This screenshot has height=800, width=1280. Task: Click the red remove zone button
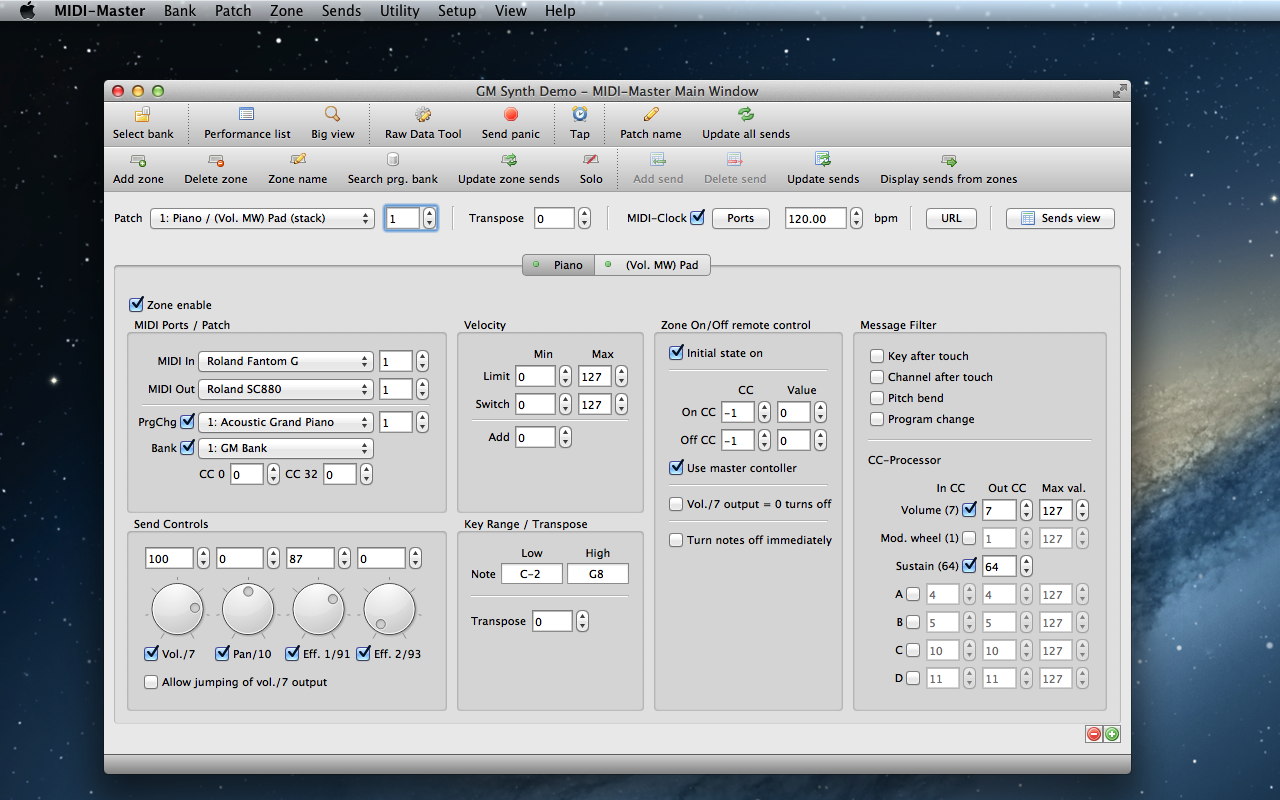[x=1094, y=734]
